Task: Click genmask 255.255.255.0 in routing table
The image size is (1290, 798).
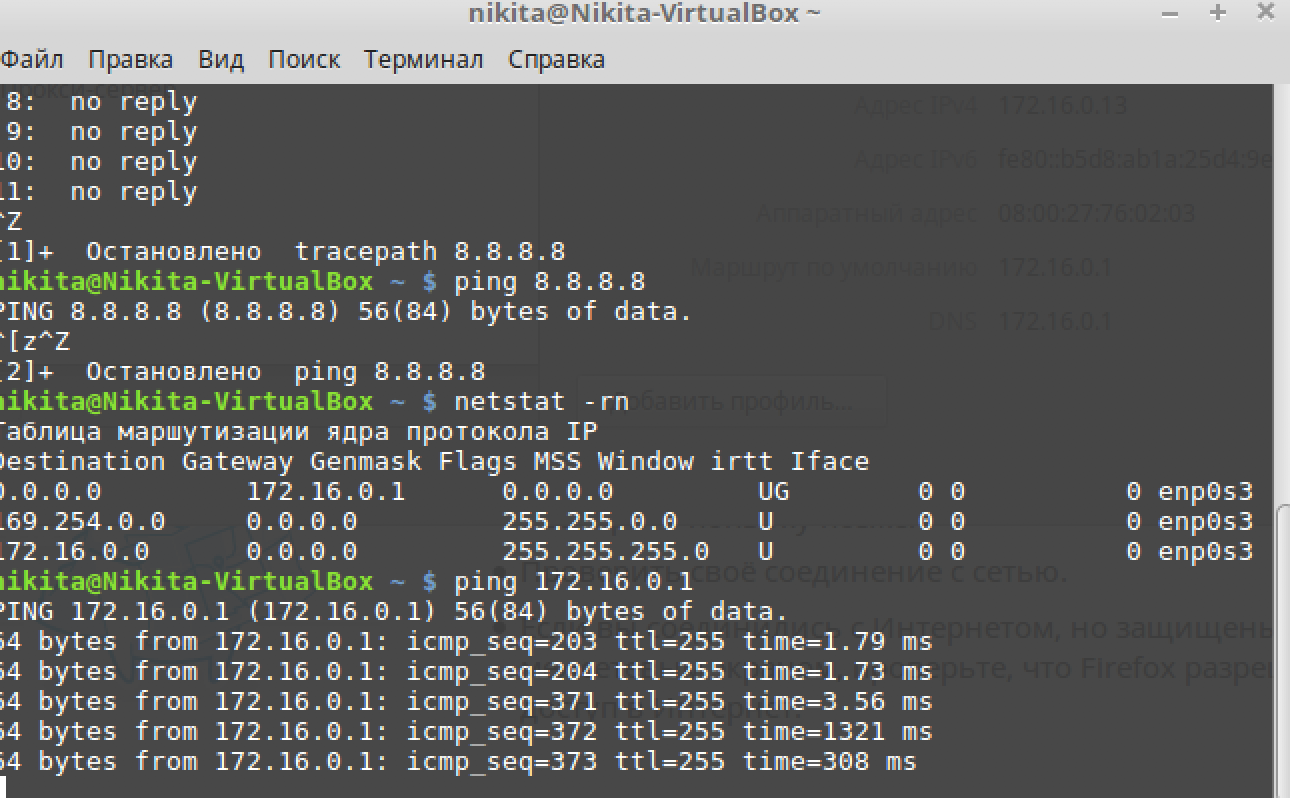Action: [605, 551]
